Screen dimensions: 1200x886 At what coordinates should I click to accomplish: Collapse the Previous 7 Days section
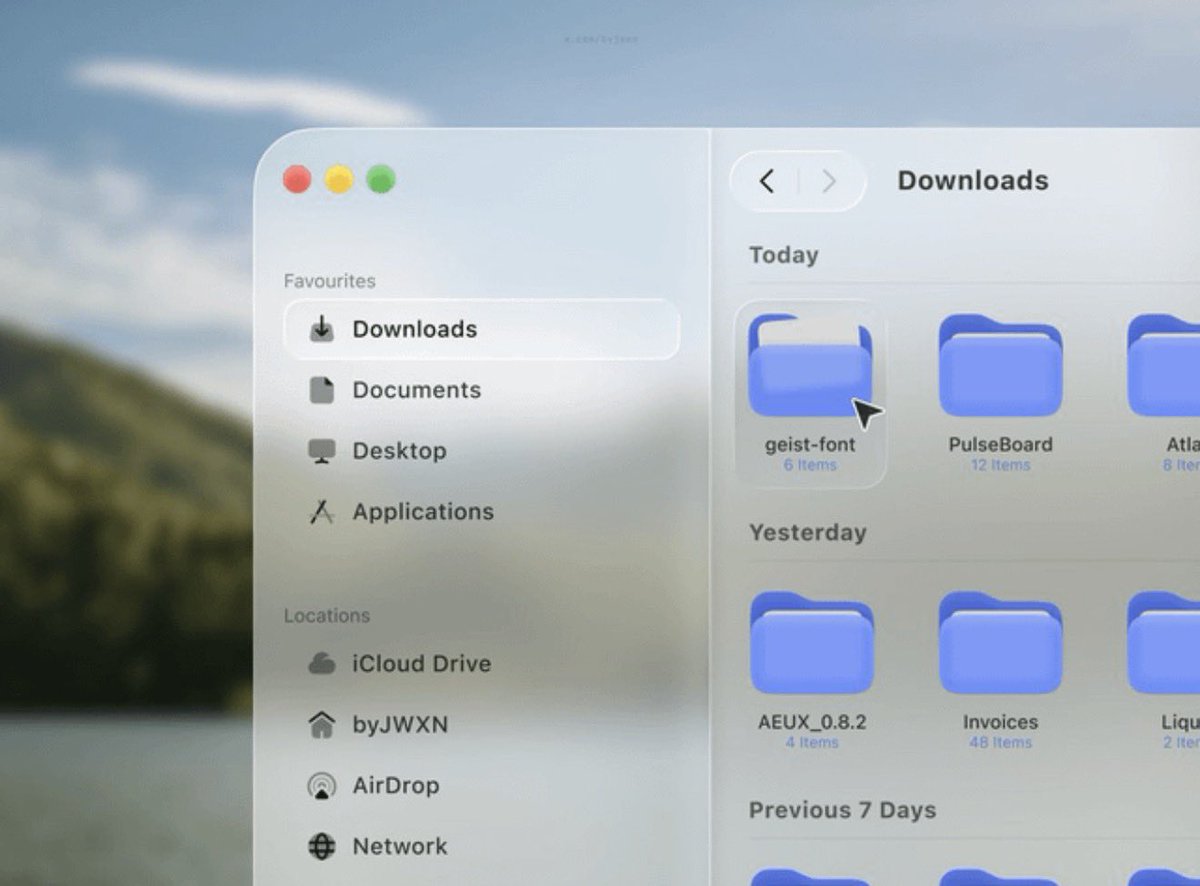click(842, 810)
